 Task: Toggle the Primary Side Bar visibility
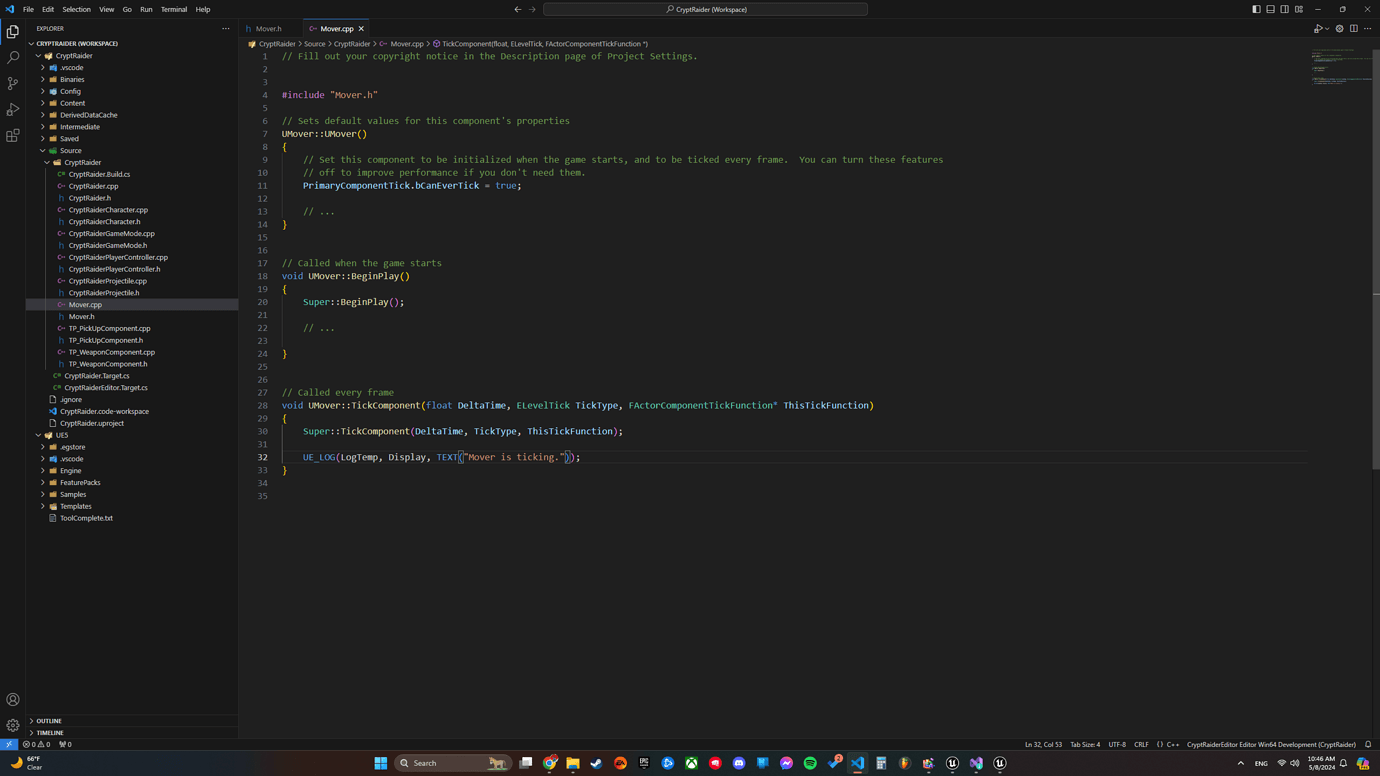[x=1256, y=8]
